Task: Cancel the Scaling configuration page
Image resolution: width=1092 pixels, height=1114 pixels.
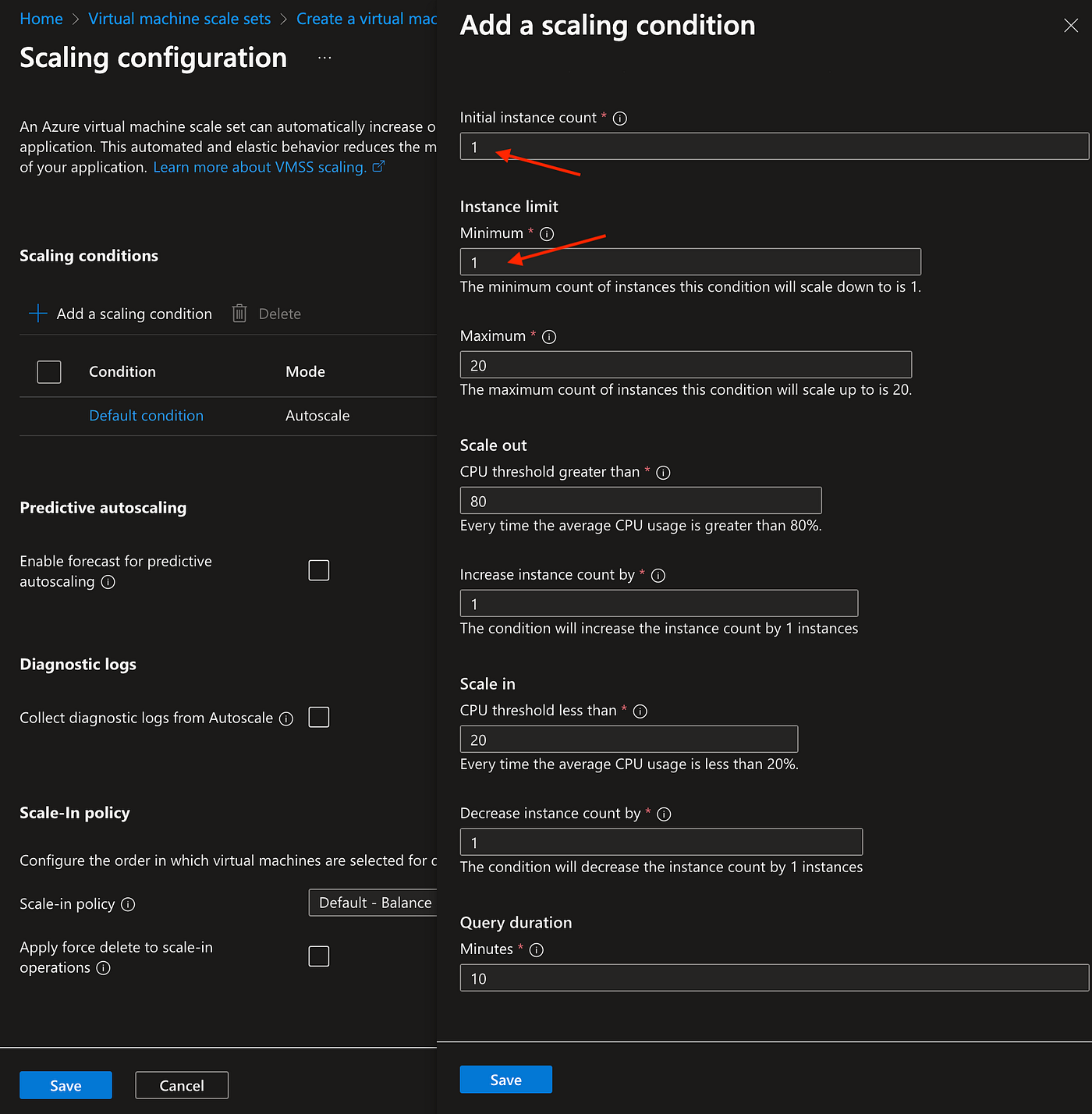Action: (x=182, y=1085)
